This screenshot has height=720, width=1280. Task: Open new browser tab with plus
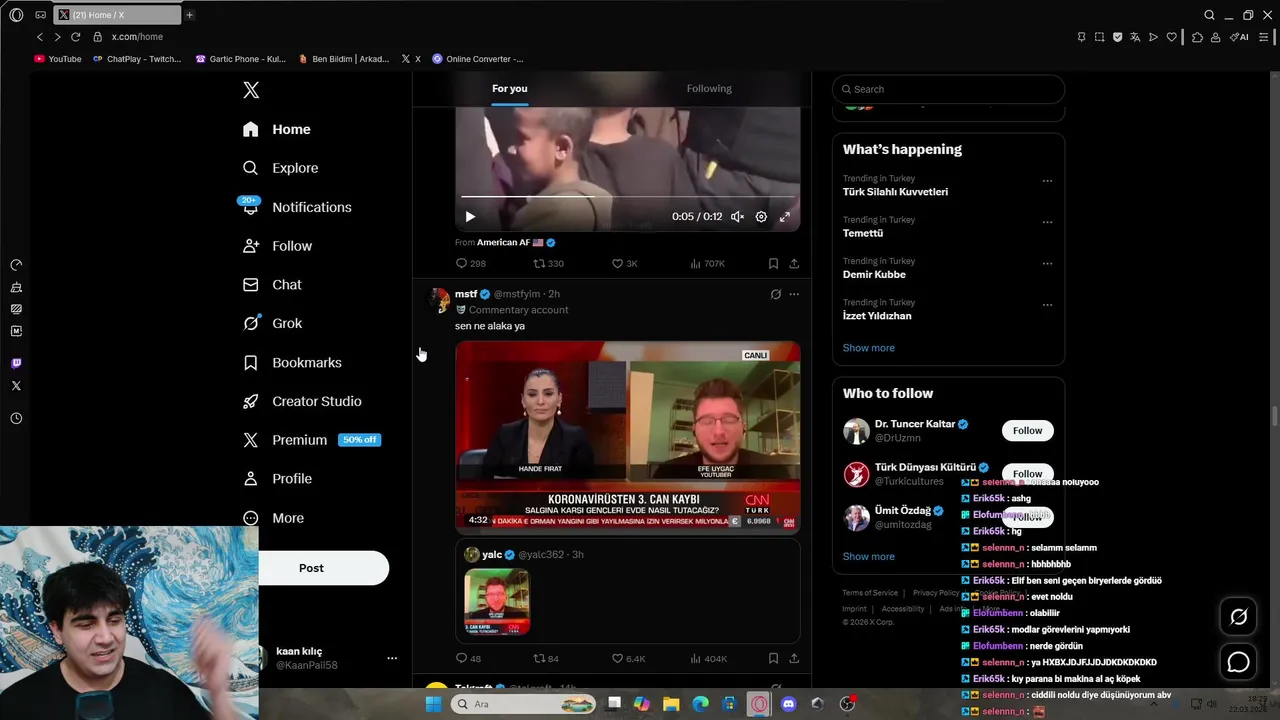(189, 15)
